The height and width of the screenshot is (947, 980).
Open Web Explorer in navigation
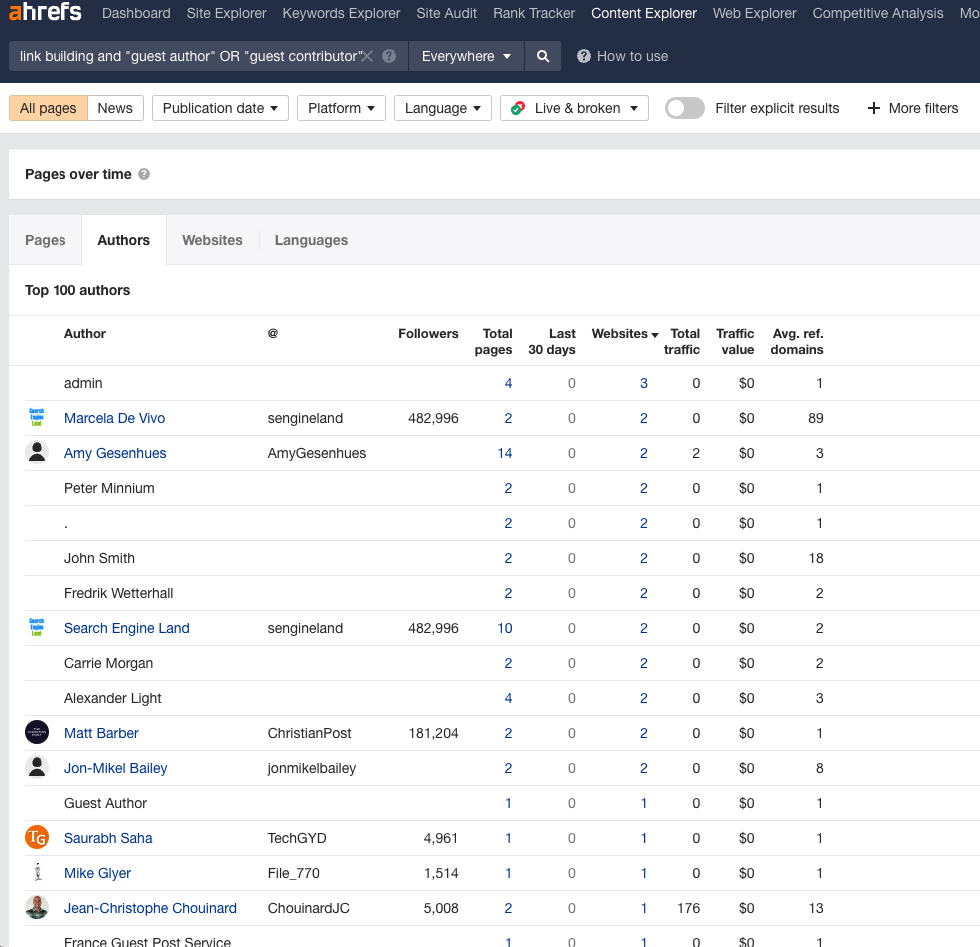click(x=754, y=13)
